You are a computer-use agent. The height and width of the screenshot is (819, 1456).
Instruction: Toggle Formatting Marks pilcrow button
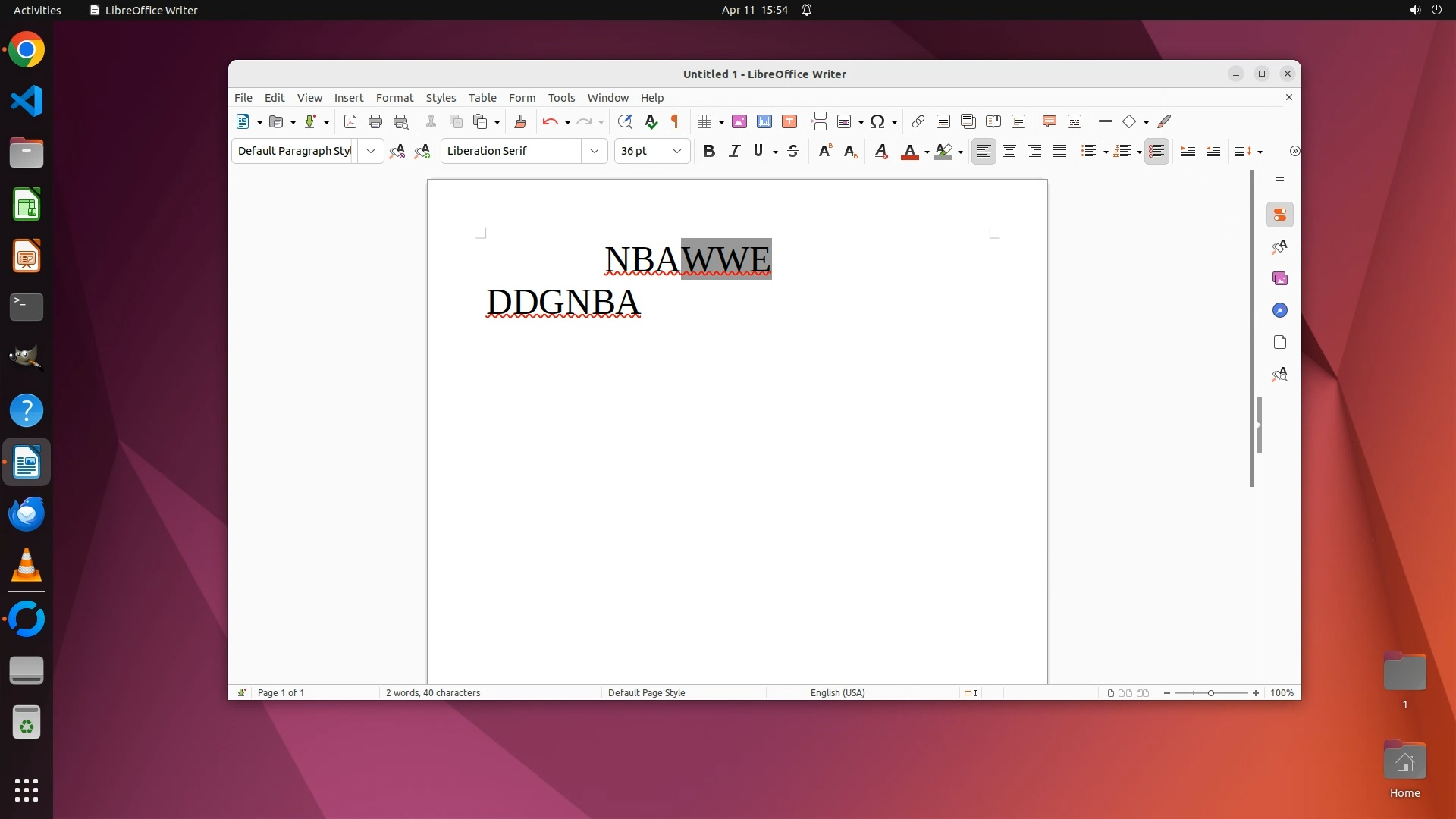(x=675, y=121)
